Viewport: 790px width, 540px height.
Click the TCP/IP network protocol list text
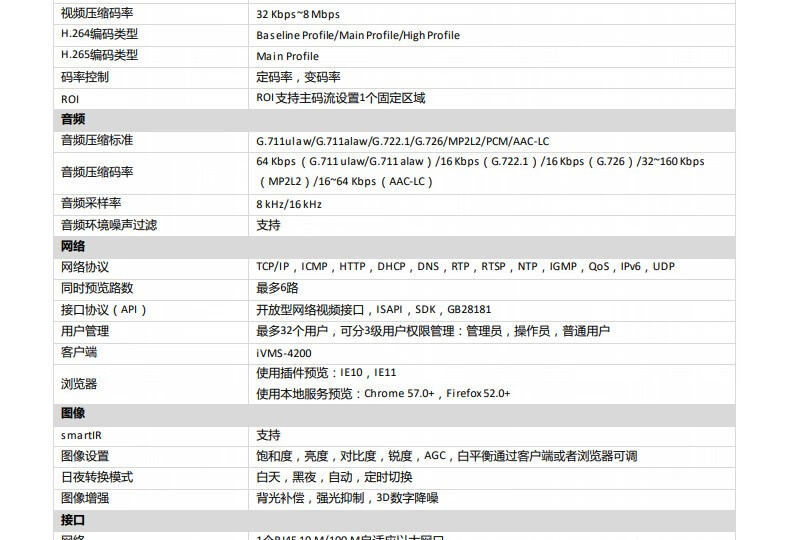pos(465,267)
